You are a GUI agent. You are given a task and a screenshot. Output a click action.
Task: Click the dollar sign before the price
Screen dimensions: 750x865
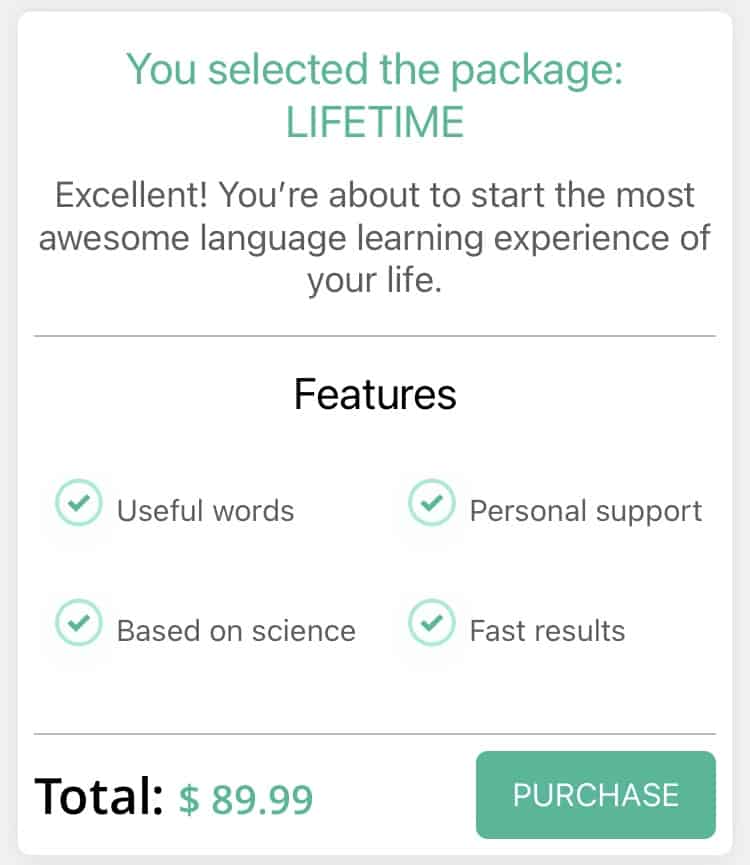(x=189, y=799)
